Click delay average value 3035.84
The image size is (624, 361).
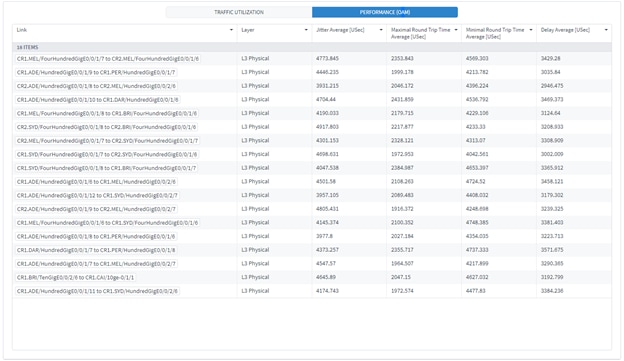pyautogui.click(x=550, y=72)
